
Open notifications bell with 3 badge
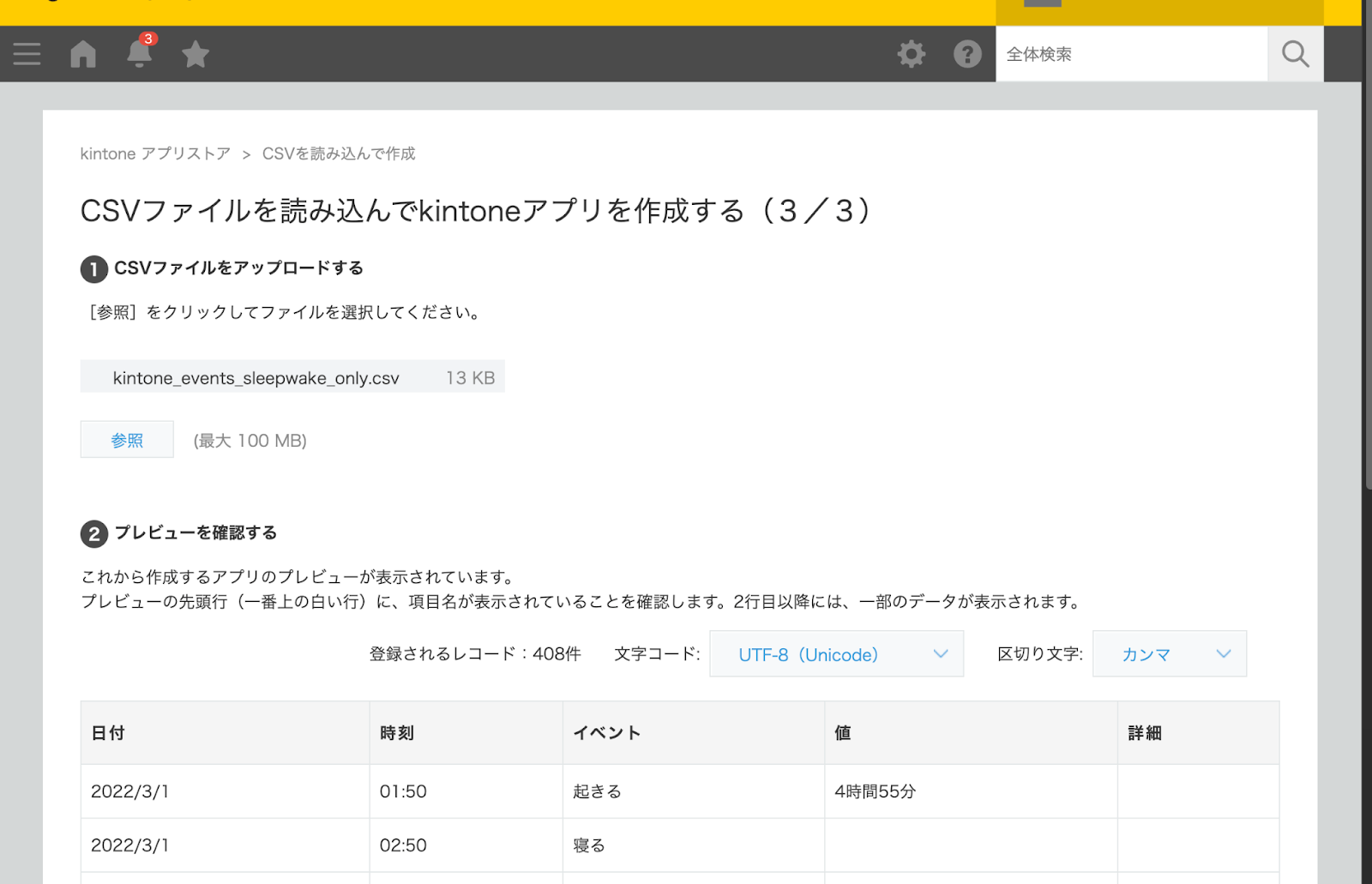pyautogui.click(x=140, y=51)
